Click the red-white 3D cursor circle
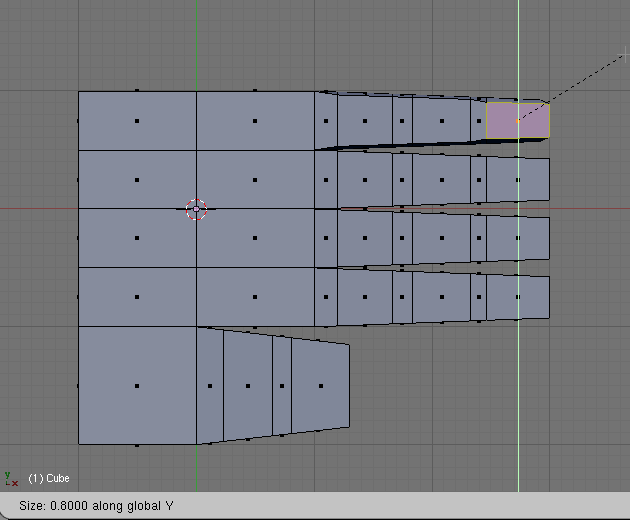The width and height of the screenshot is (630, 520). (x=196, y=209)
